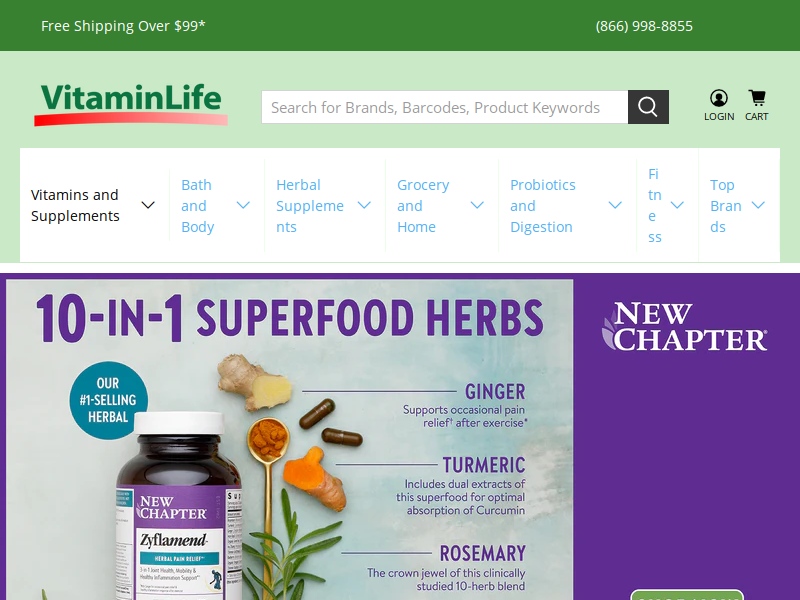The height and width of the screenshot is (600, 800).
Task: Expand the Grocery and Home chevron
Action: pos(477,205)
